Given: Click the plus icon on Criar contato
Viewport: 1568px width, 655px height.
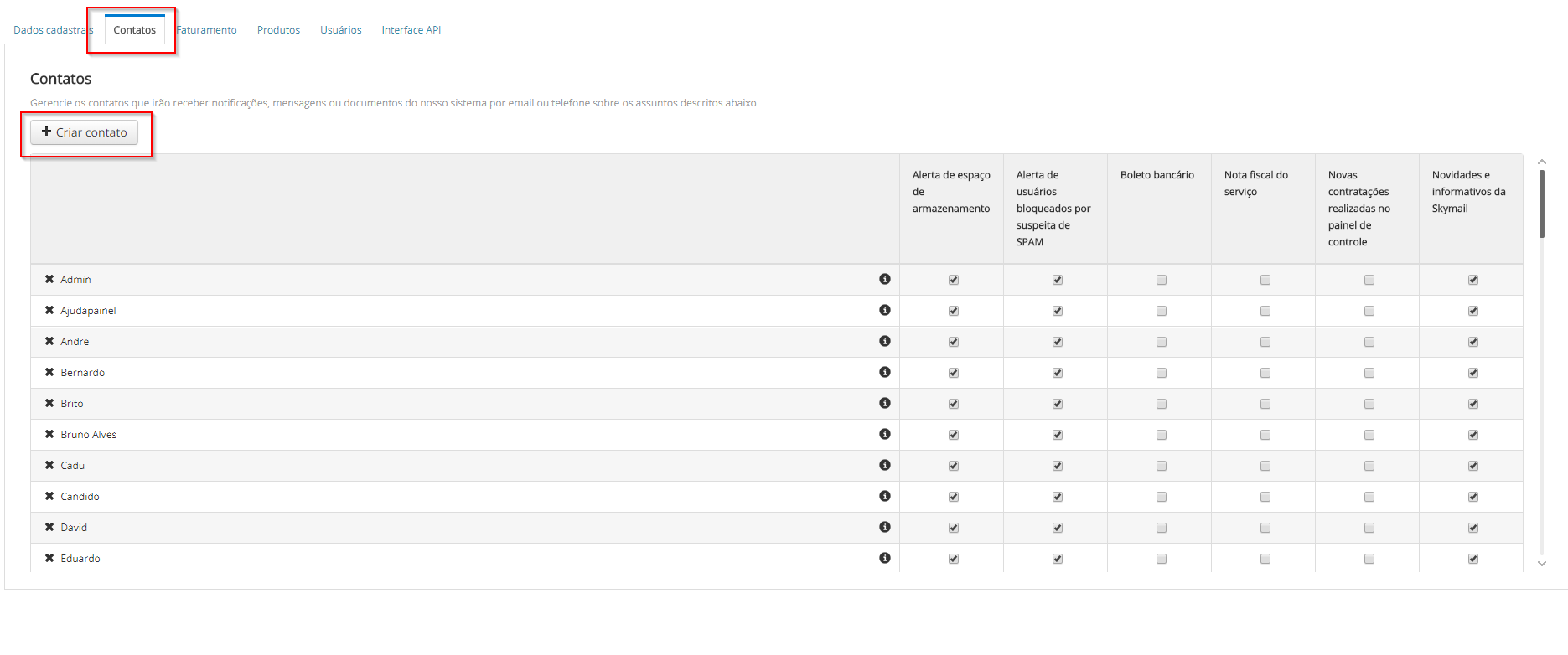Looking at the screenshot, I should [x=47, y=132].
